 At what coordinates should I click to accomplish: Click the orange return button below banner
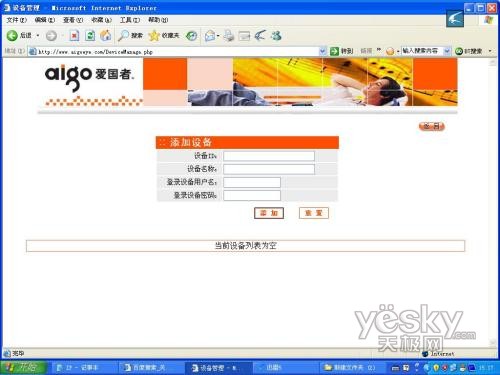tap(432, 126)
